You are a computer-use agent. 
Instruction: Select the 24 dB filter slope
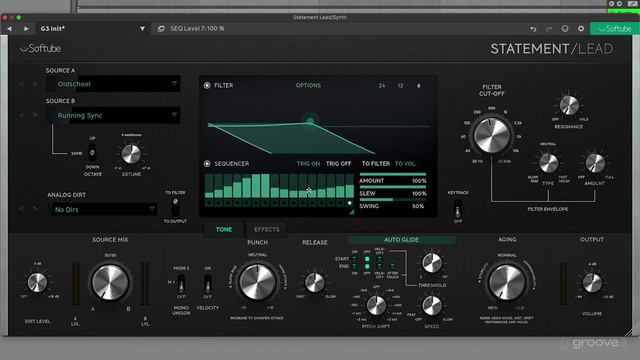coord(382,85)
